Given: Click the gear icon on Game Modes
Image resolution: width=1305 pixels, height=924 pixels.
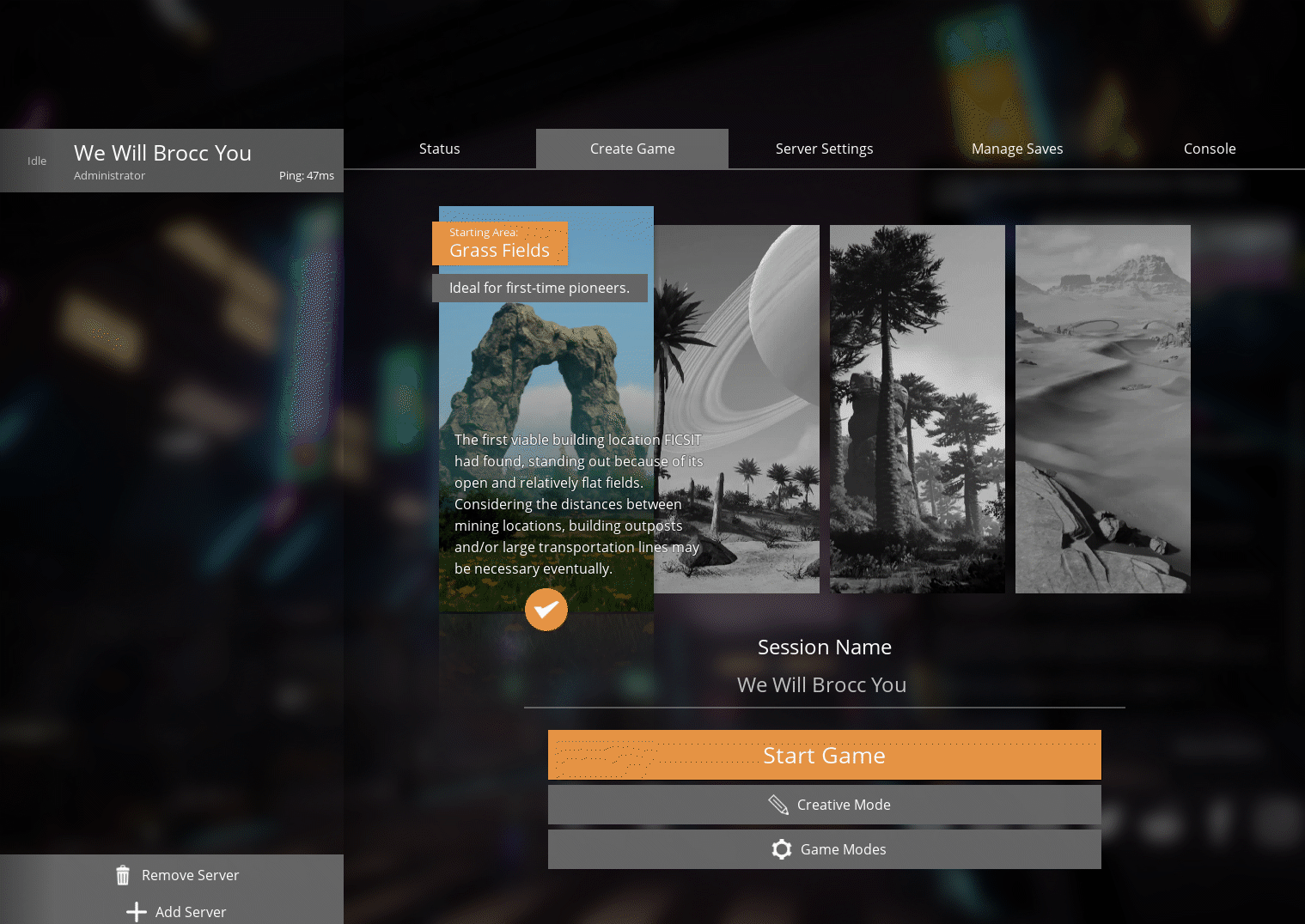Looking at the screenshot, I should click(x=782, y=849).
